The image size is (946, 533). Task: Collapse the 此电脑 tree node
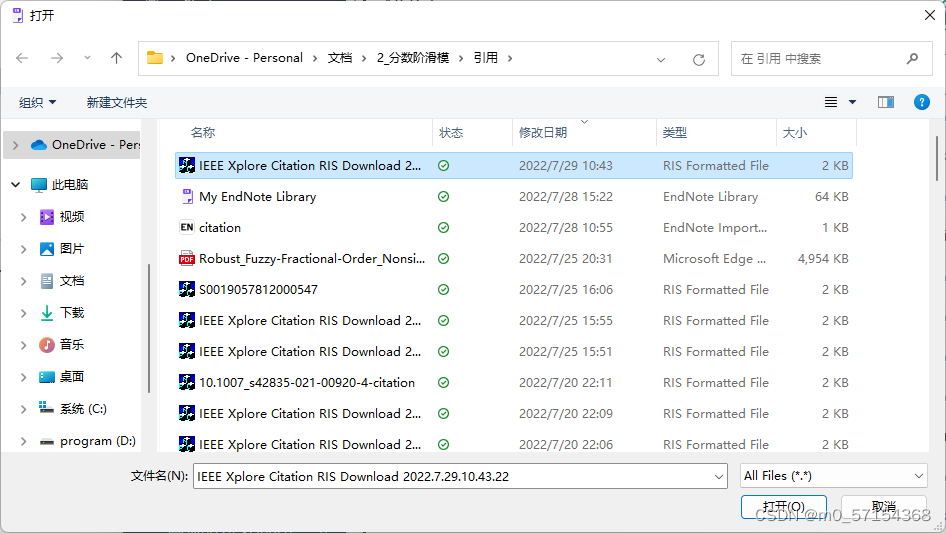15,185
